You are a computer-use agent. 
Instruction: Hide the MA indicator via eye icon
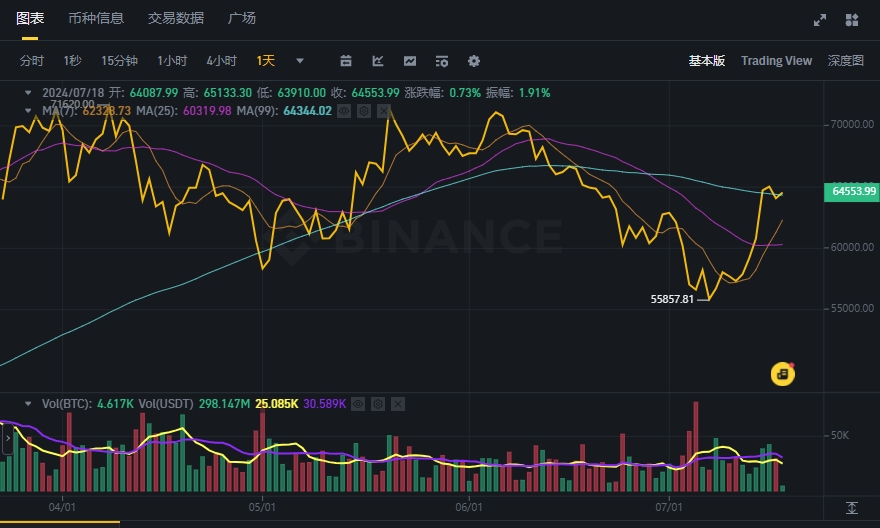click(345, 111)
